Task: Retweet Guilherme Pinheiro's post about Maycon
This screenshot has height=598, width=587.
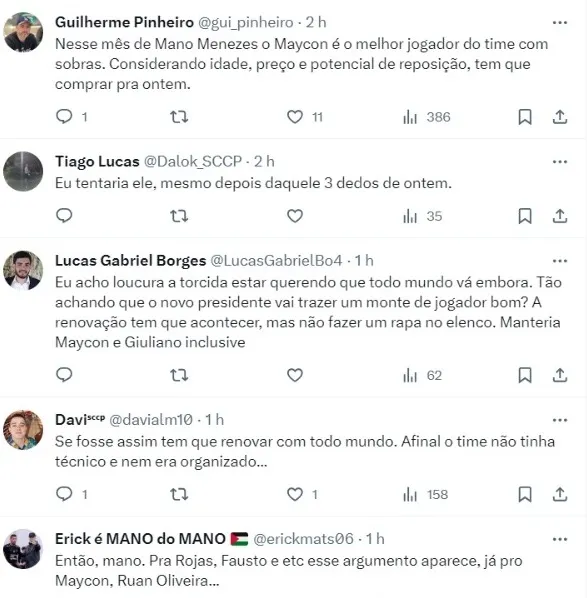Action: (179, 116)
